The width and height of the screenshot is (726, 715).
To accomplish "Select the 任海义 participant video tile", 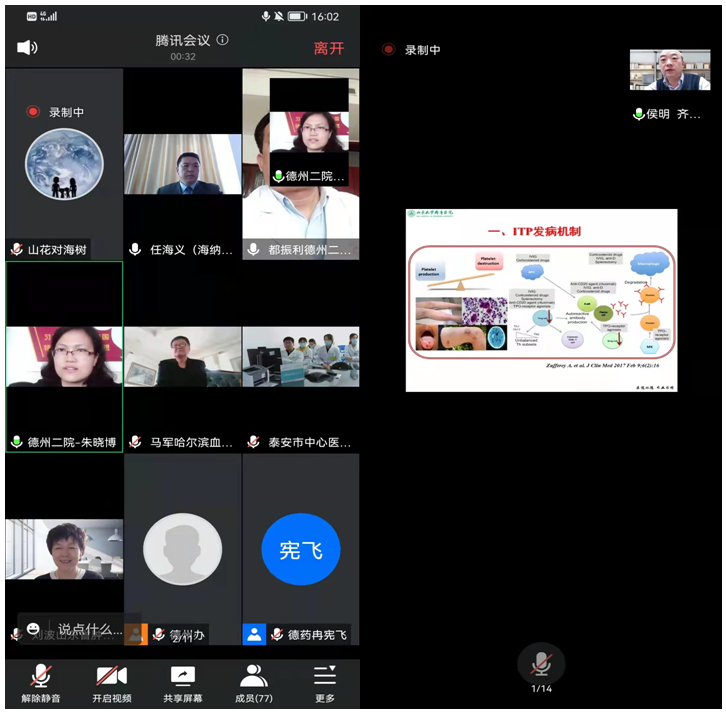I will [182, 165].
